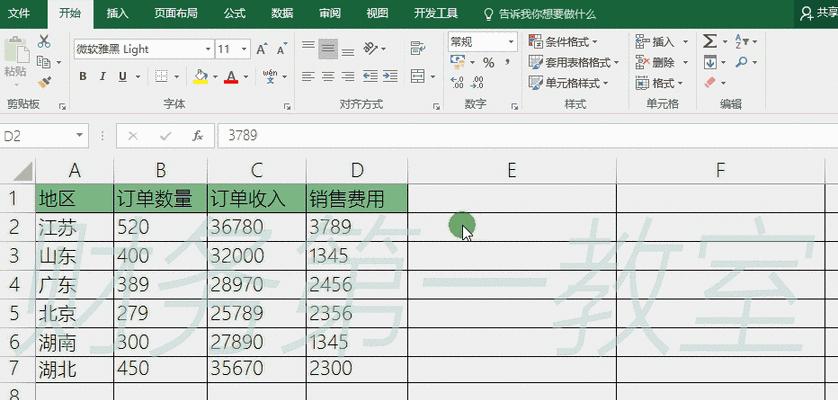Viewport: 838px width, 400px height.
Task: Click the wén phonetic guide icon
Action: [x=270, y=76]
